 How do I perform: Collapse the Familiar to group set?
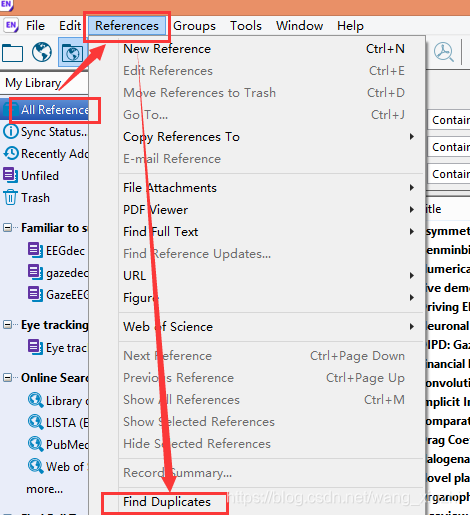pos(7,228)
